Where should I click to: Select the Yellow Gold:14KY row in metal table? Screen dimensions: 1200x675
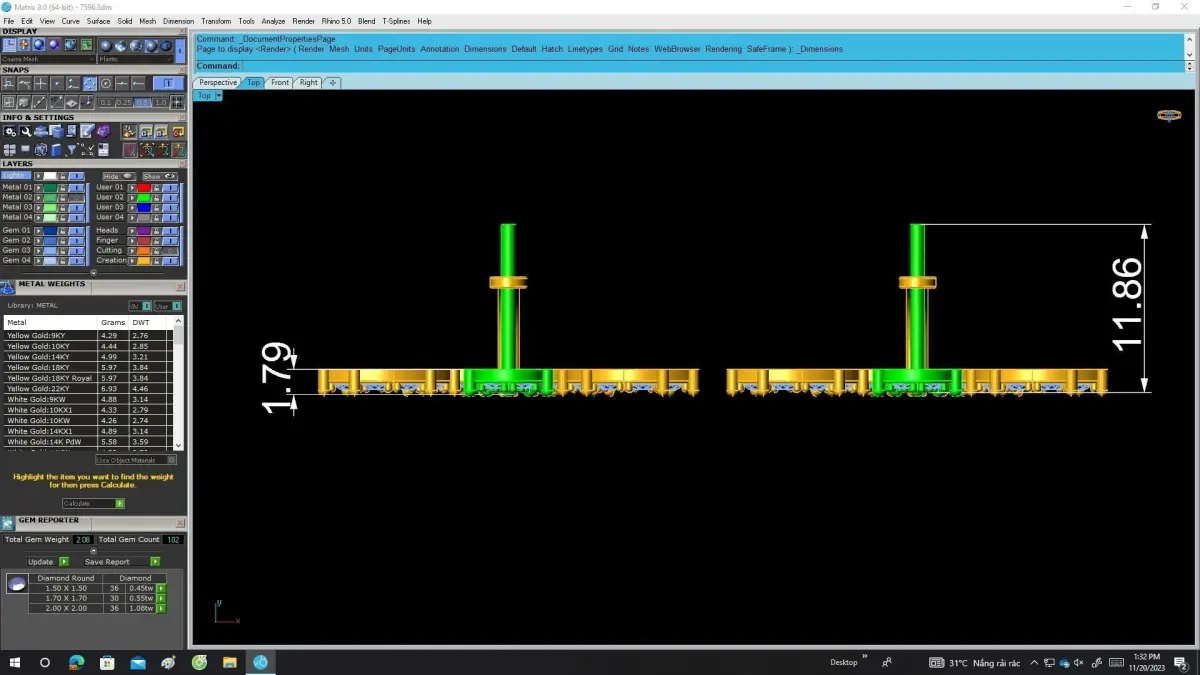[90, 357]
